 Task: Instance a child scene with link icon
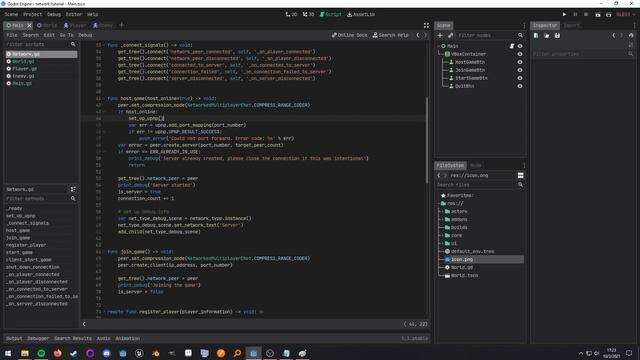[x=451, y=36]
